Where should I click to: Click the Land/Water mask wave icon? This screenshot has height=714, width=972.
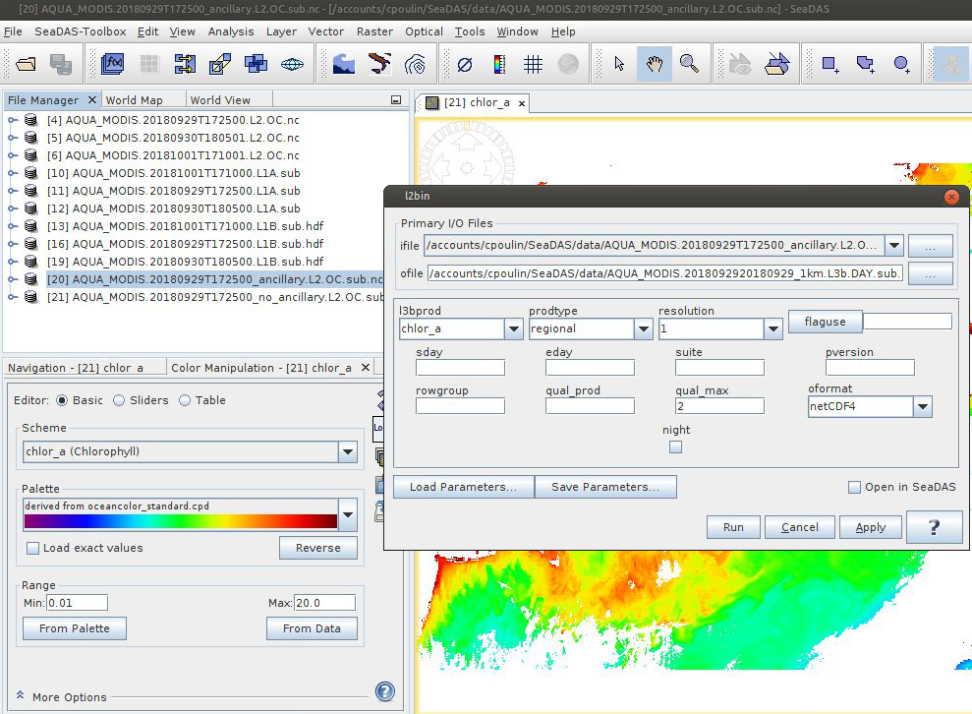click(x=343, y=64)
